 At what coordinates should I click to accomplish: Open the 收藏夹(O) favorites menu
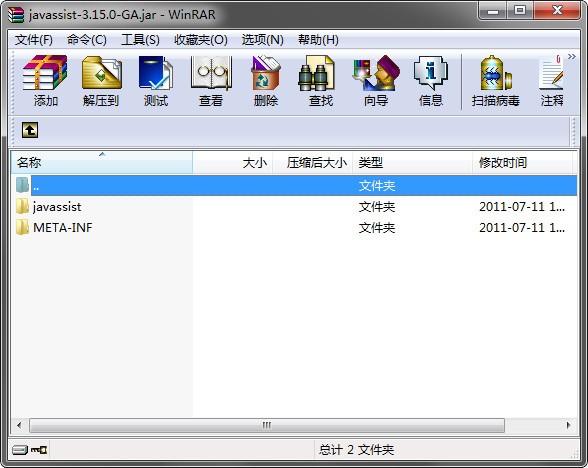[x=201, y=39]
